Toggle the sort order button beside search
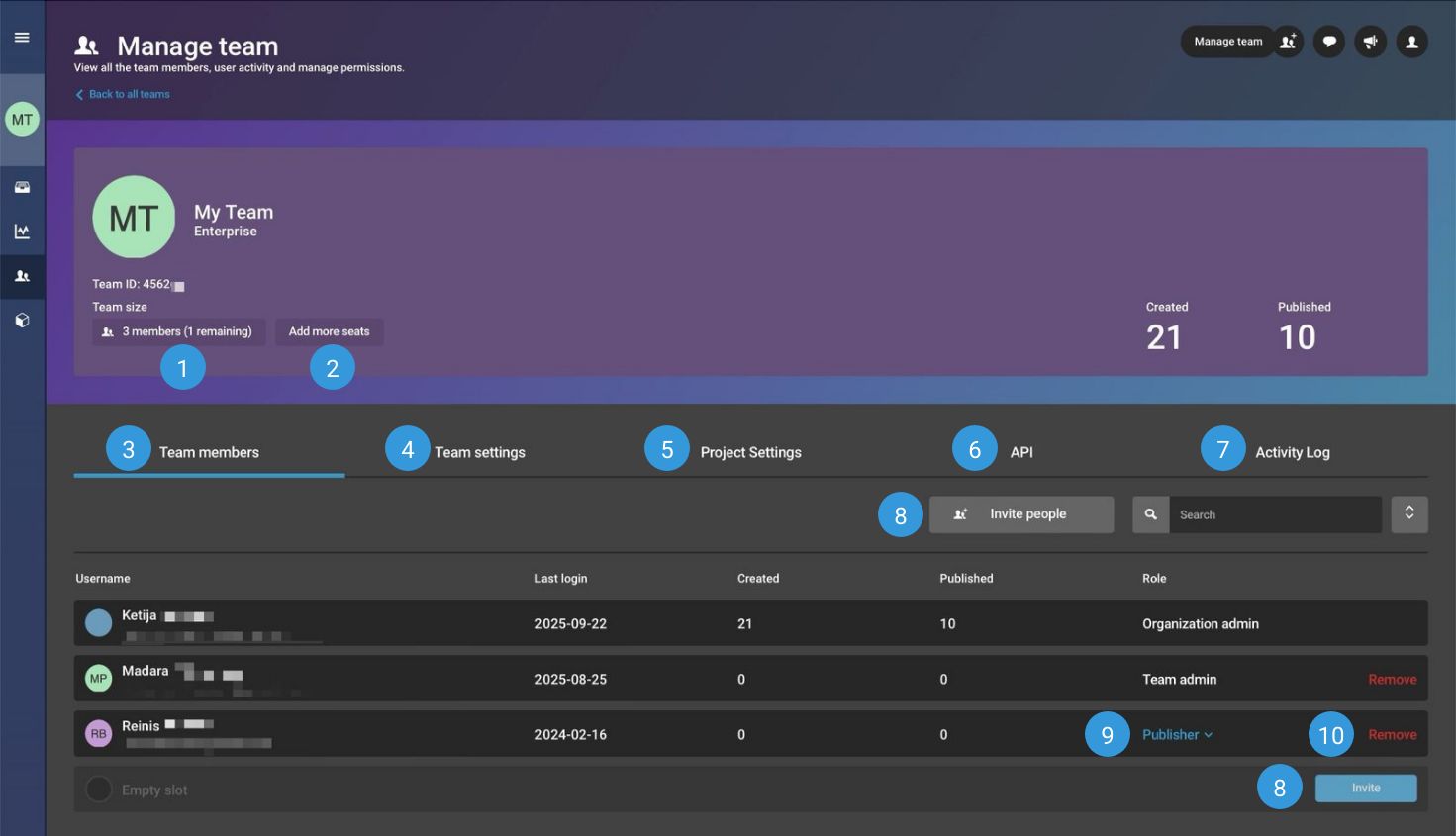 coord(1408,514)
